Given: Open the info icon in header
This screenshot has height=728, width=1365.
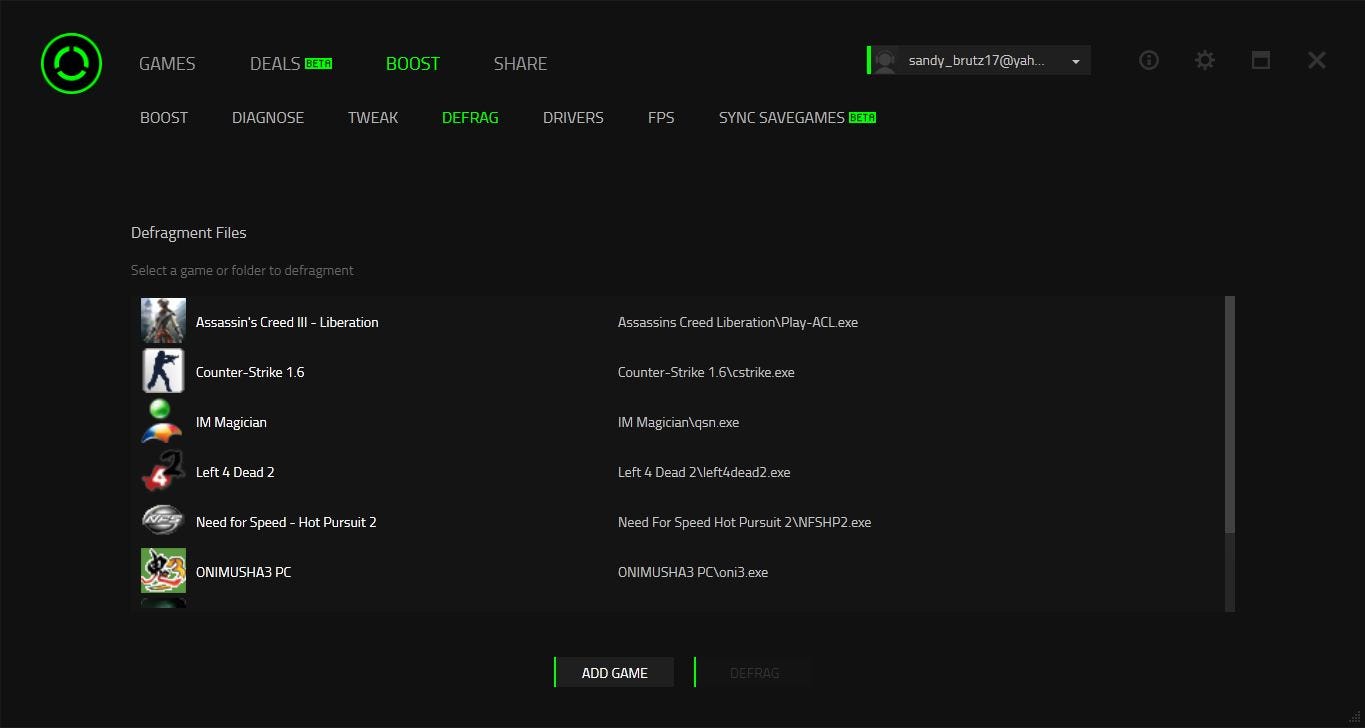Looking at the screenshot, I should click(1149, 60).
